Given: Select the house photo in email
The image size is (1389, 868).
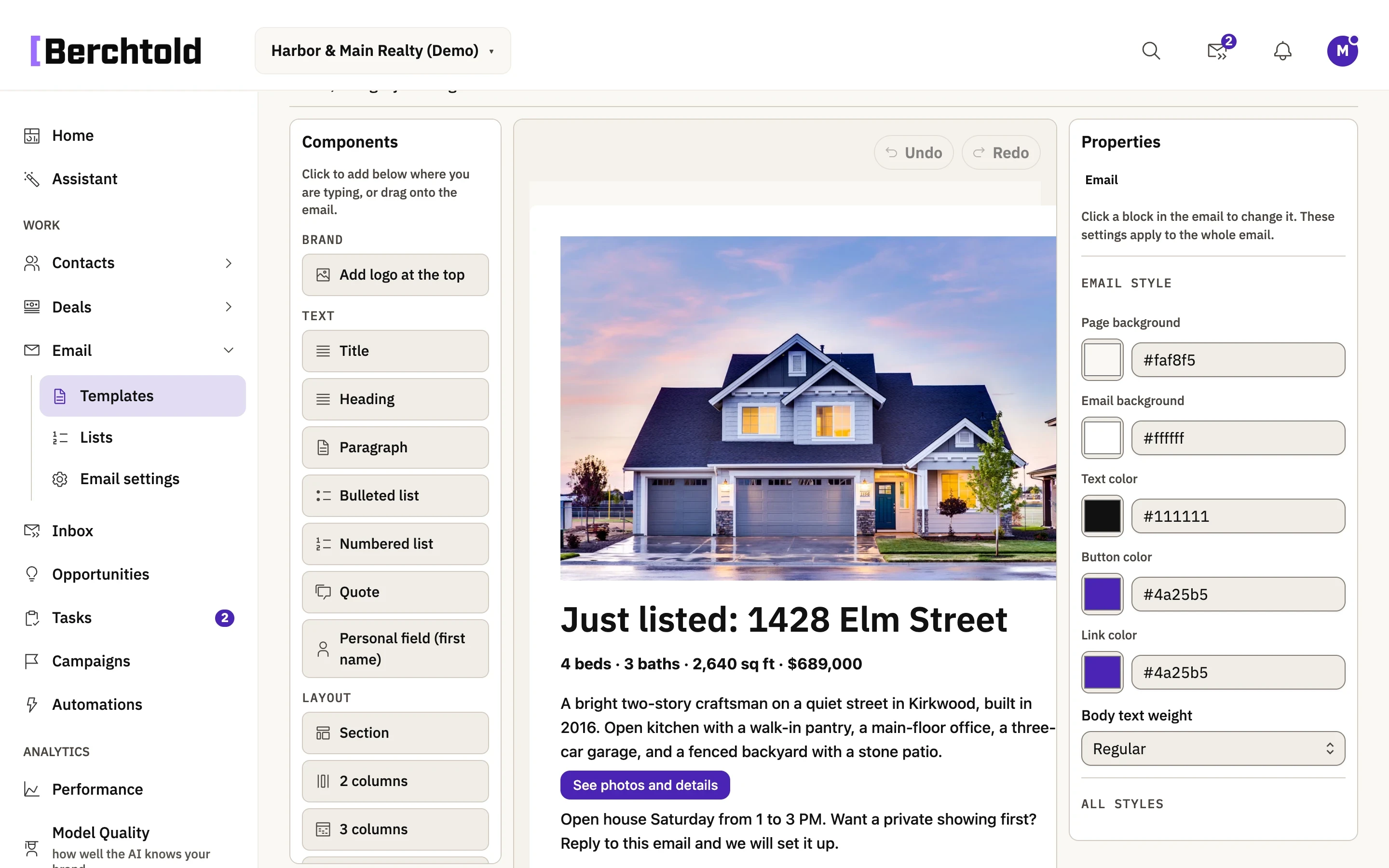Looking at the screenshot, I should [x=808, y=408].
